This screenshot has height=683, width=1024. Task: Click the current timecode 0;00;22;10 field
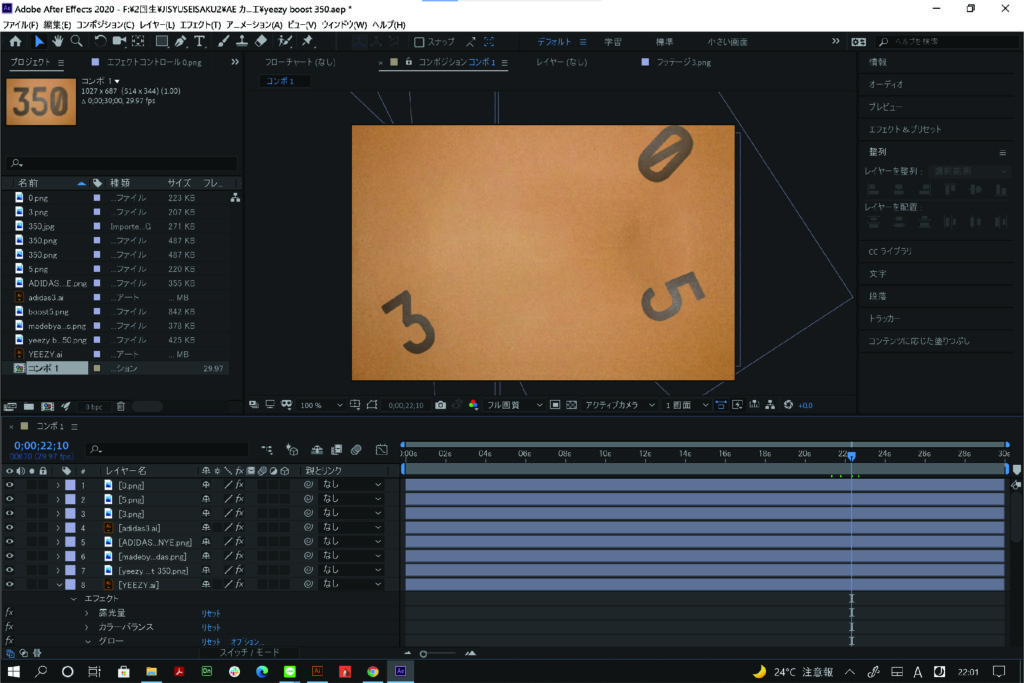[41, 446]
